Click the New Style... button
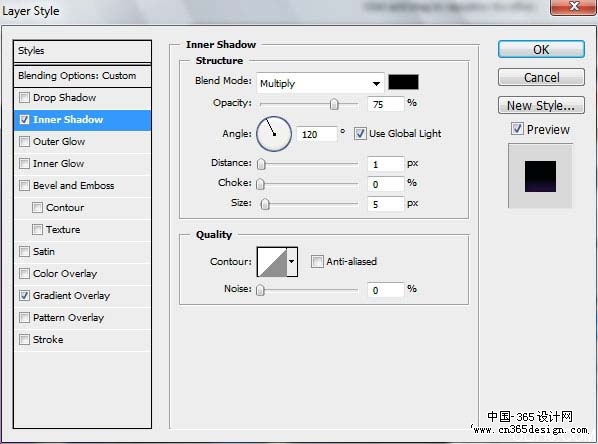 (x=541, y=105)
